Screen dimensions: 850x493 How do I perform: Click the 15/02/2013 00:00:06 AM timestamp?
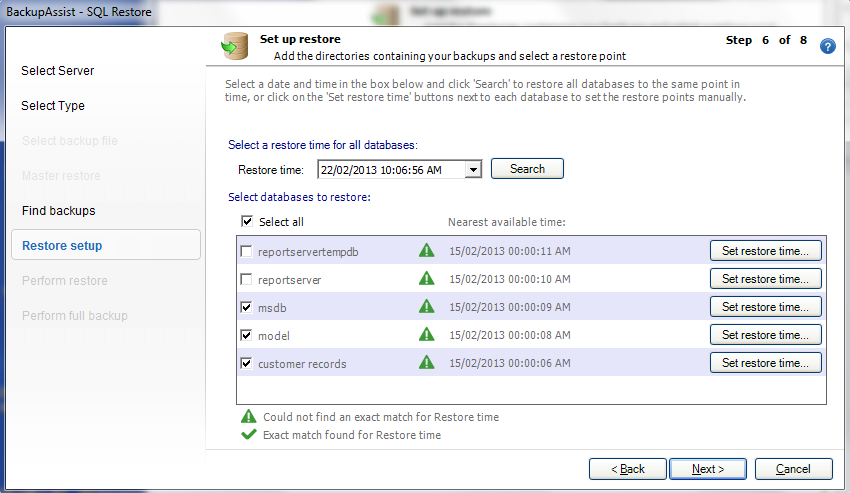click(510, 363)
